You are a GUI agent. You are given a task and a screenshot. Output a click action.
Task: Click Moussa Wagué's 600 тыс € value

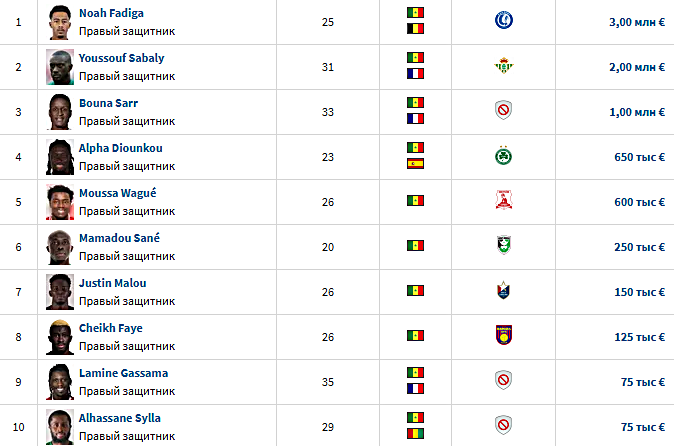click(x=639, y=202)
